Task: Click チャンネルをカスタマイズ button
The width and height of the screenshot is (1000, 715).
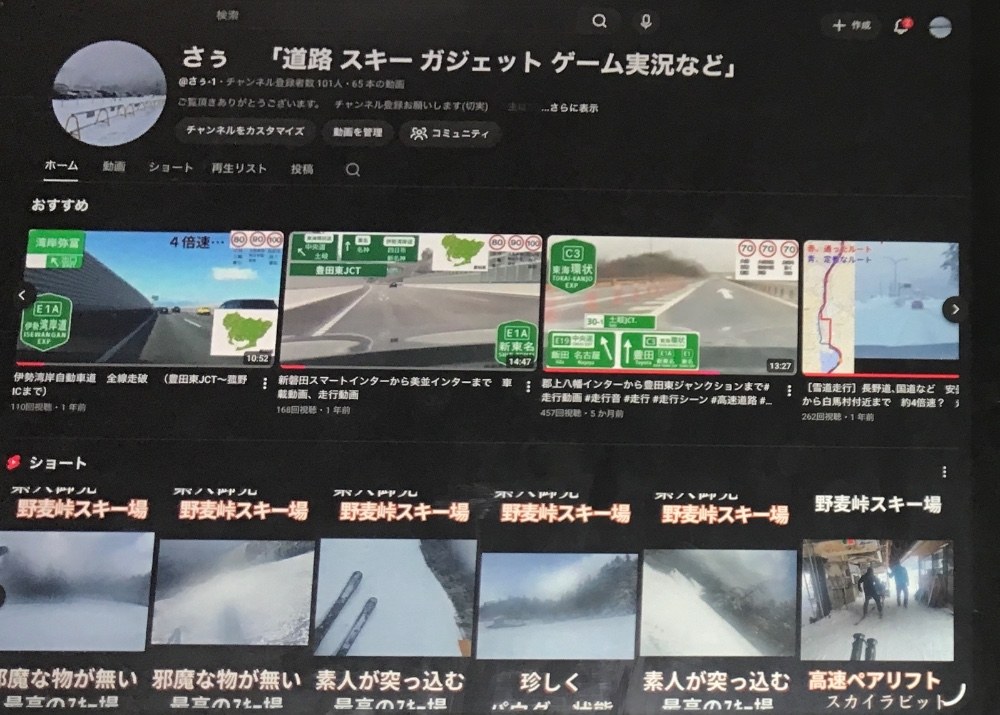Action: click(245, 131)
